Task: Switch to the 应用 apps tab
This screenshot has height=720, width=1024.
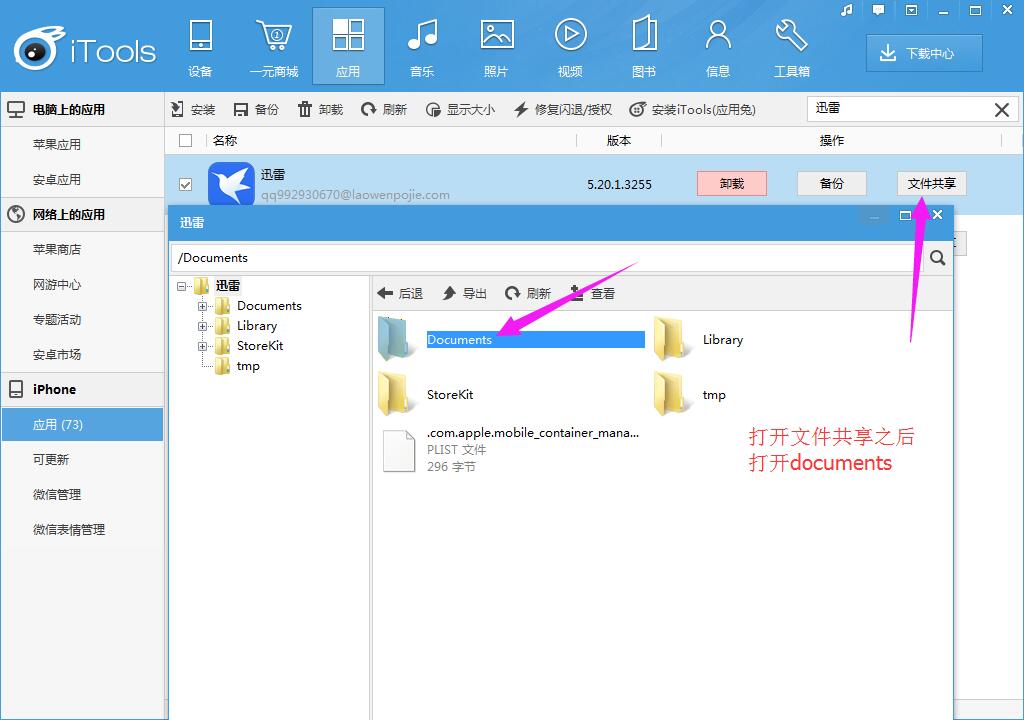Action: (348, 47)
